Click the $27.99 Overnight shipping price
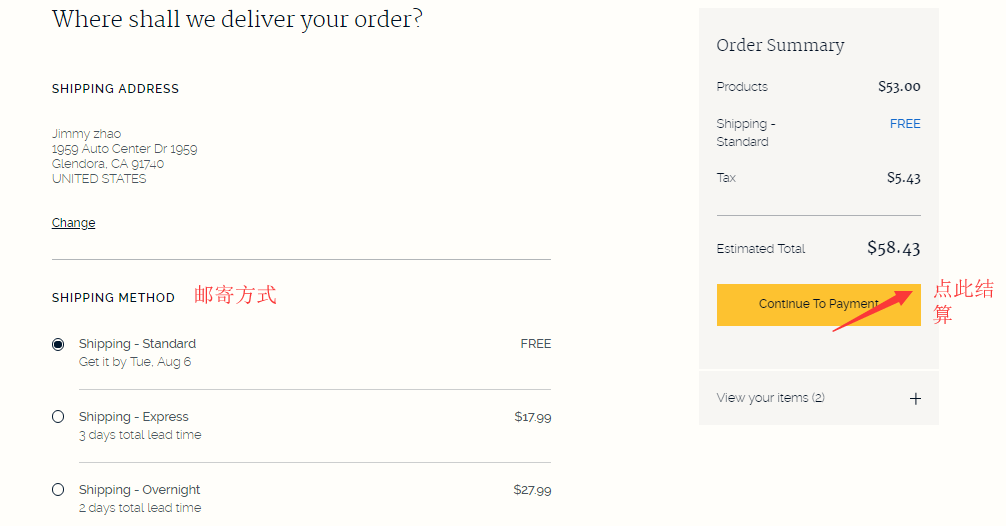This screenshot has height=526, width=1006. click(532, 490)
